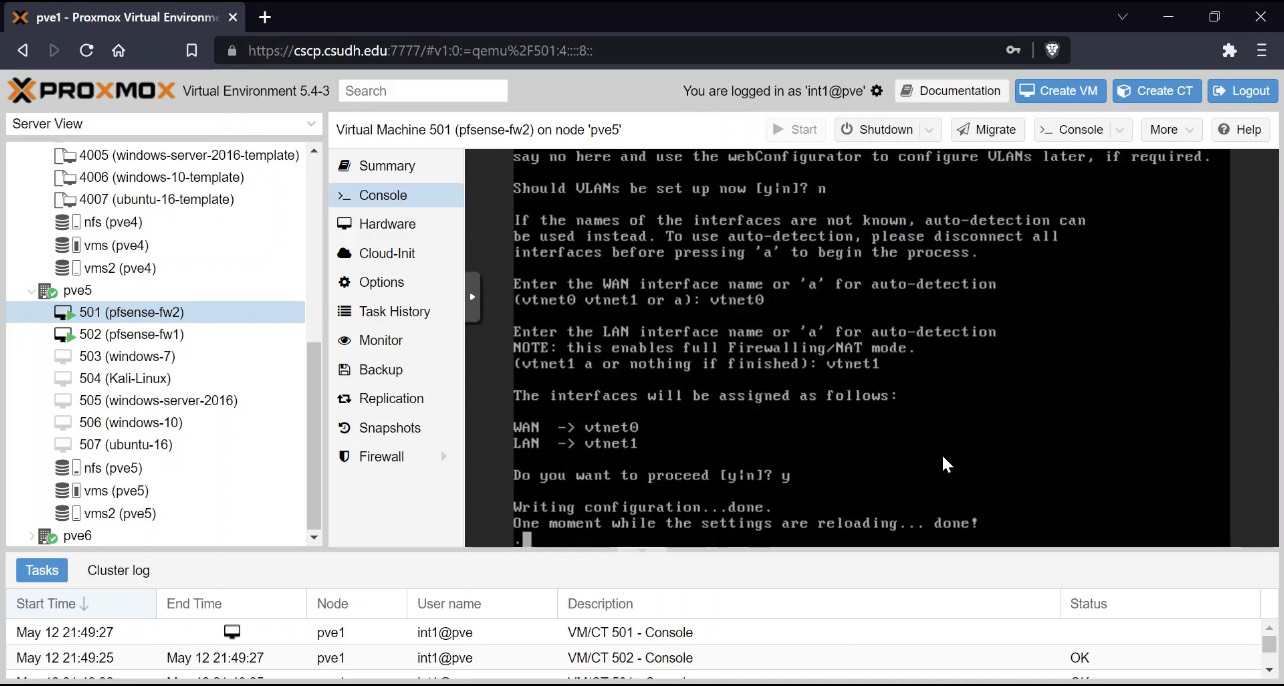Expand the console side panel handle
Screen dimensions: 1284x686
[472, 297]
